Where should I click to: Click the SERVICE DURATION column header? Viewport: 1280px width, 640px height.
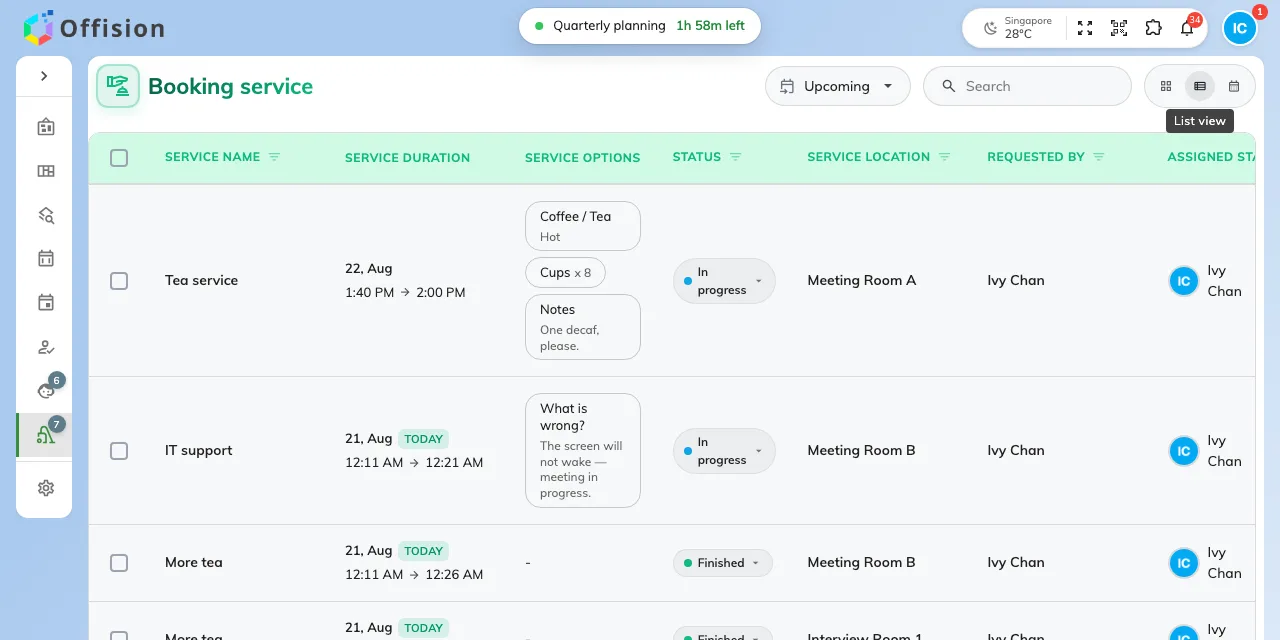pyautogui.click(x=407, y=158)
